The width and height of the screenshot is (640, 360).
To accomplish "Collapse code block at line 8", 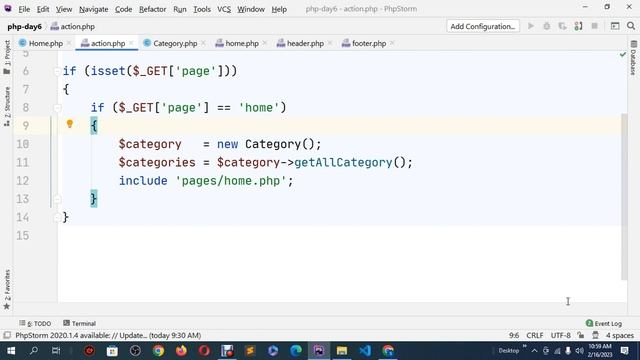I will [x=57, y=108].
